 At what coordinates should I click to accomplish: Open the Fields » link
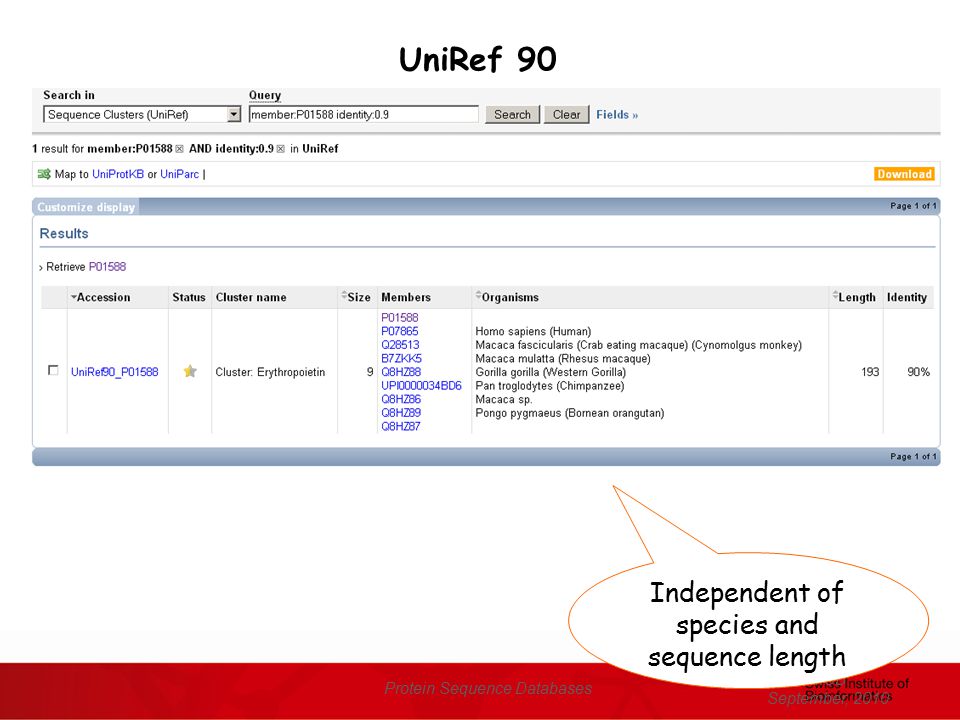coord(617,114)
